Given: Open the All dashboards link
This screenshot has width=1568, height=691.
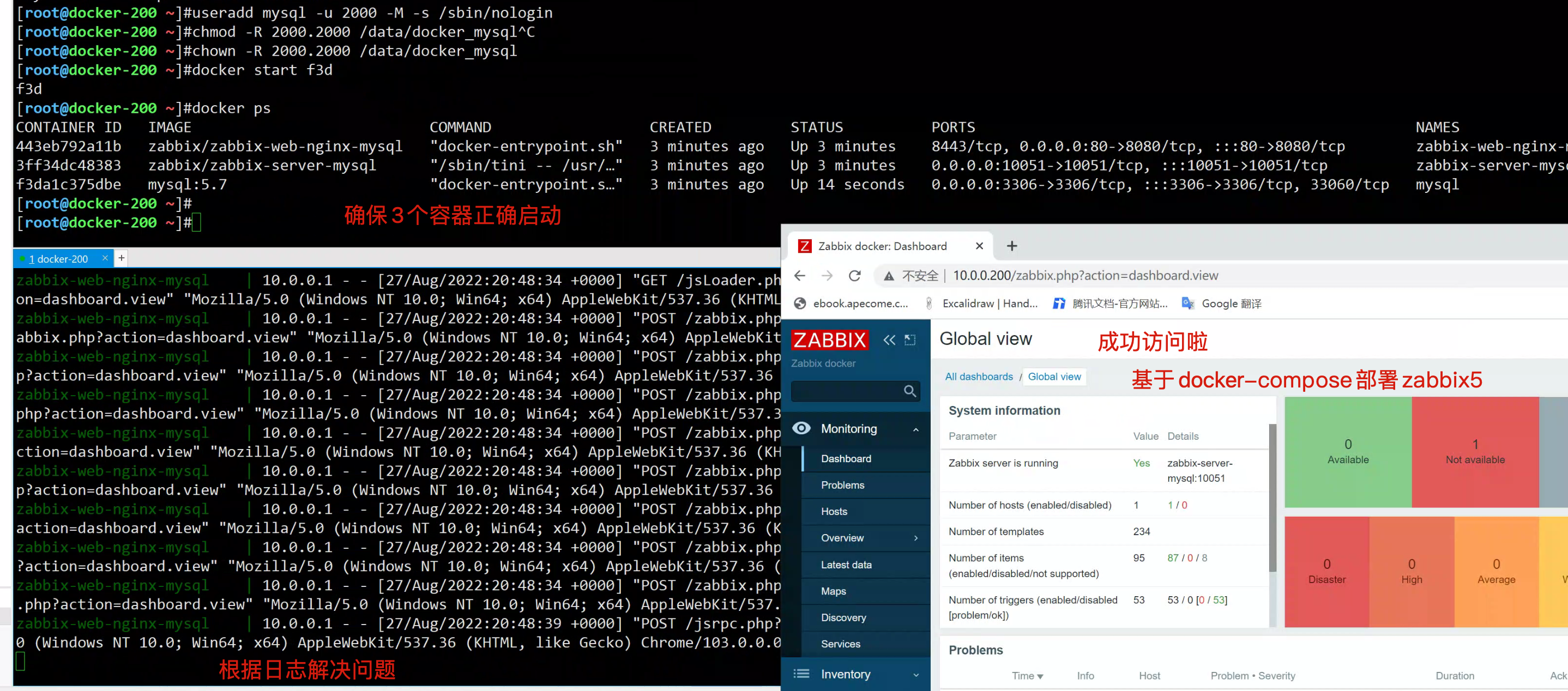Looking at the screenshot, I should (979, 377).
